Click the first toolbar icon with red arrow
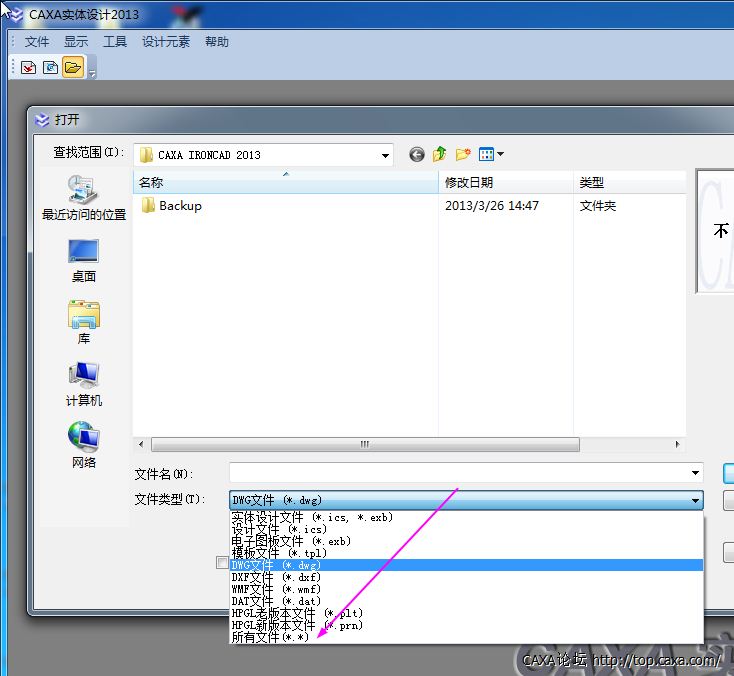 [x=28, y=67]
